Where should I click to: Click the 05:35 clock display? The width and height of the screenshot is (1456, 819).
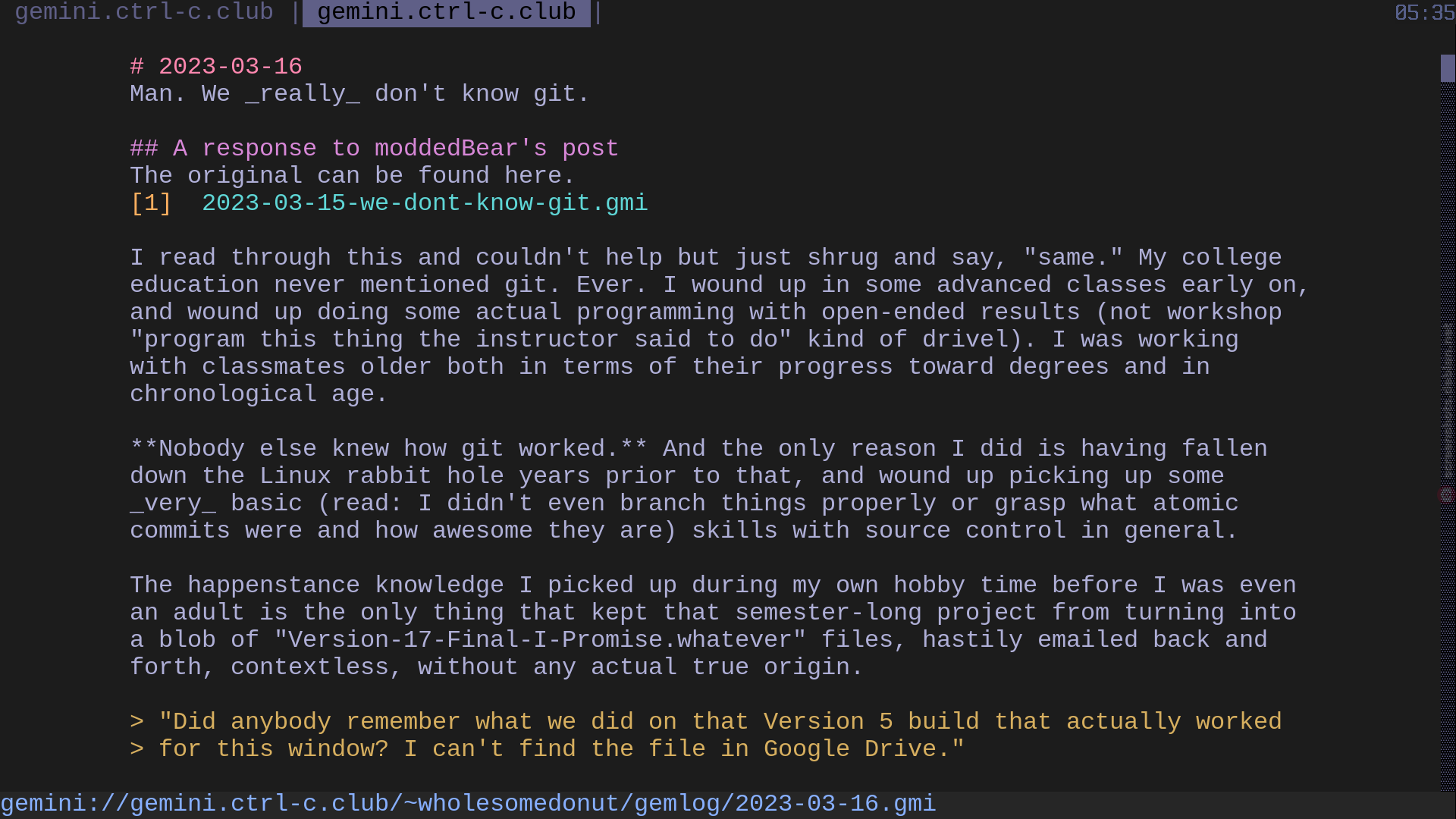[x=1425, y=13]
